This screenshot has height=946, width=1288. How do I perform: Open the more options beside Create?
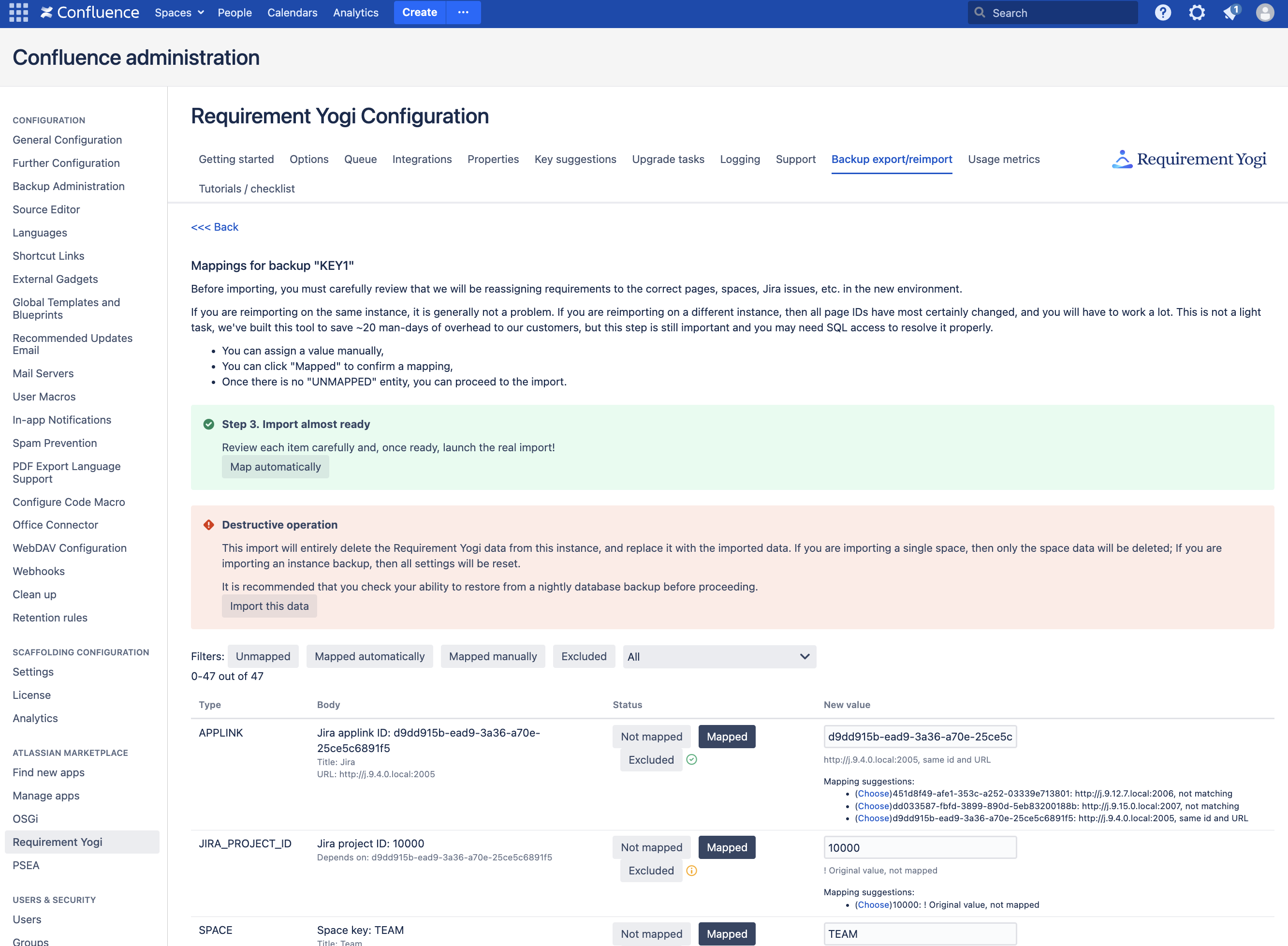[x=463, y=13]
